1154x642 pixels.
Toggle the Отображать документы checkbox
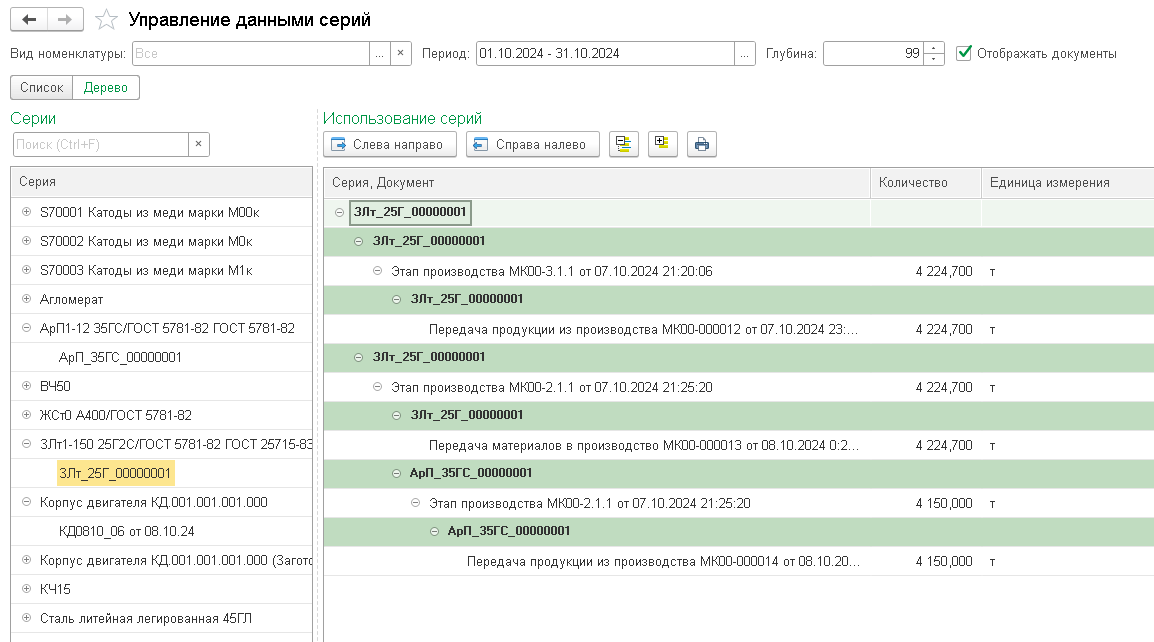click(963, 53)
